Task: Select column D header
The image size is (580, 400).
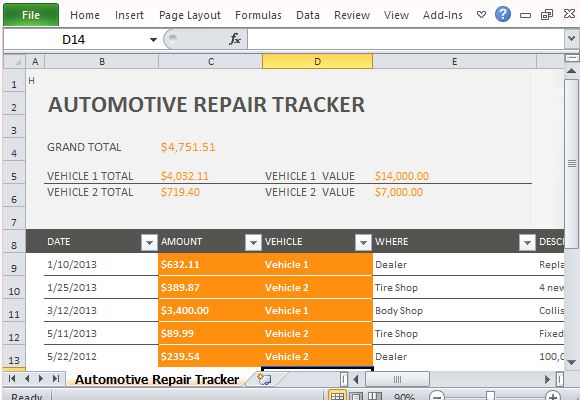Action: [x=317, y=61]
